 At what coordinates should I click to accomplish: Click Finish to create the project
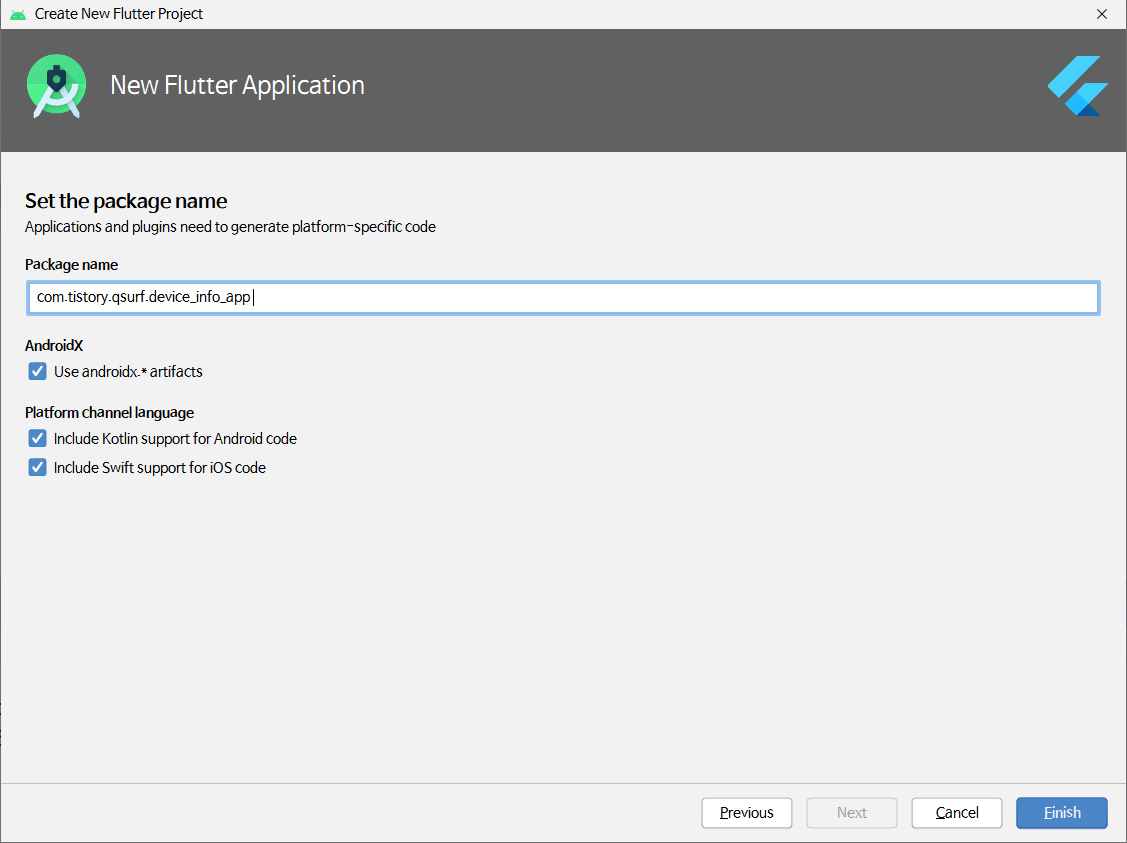(x=1062, y=813)
